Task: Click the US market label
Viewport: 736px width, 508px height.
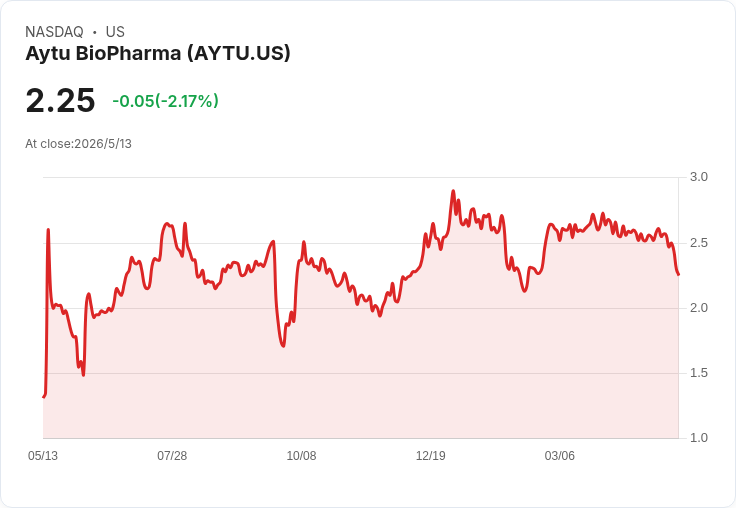Action: pyautogui.click(x=115, y=32)
